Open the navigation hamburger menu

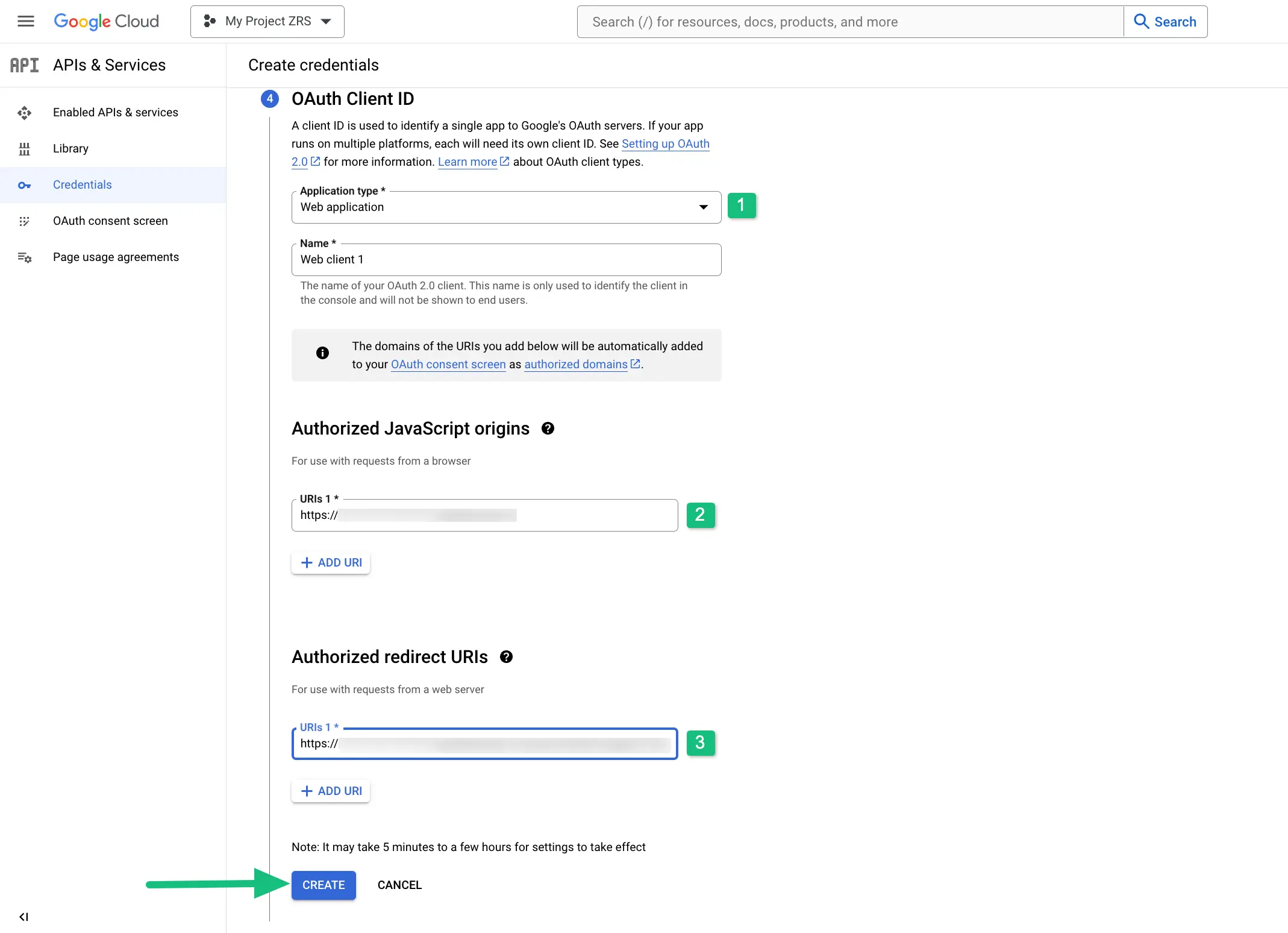coord(25,21)
